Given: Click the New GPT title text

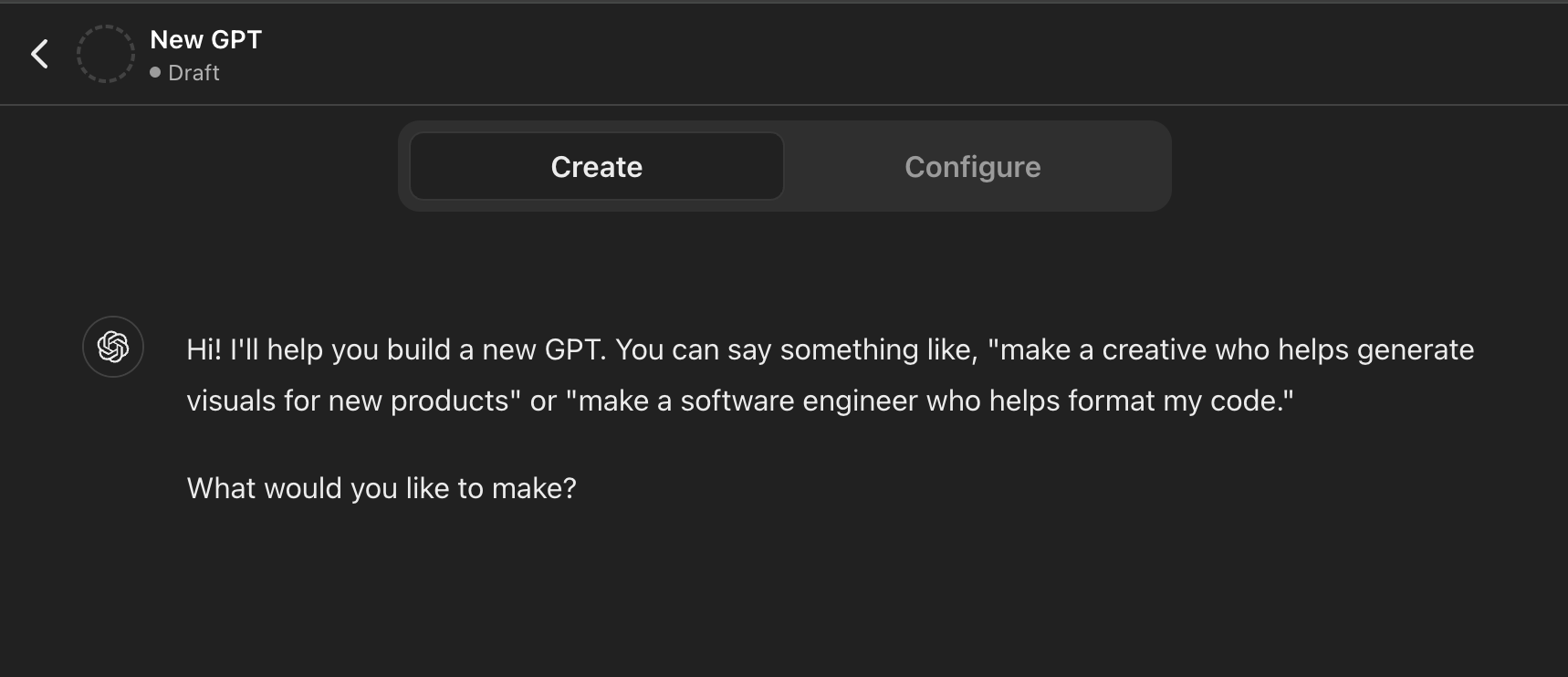Looking at the screenshot, I should tap(204, 39).
